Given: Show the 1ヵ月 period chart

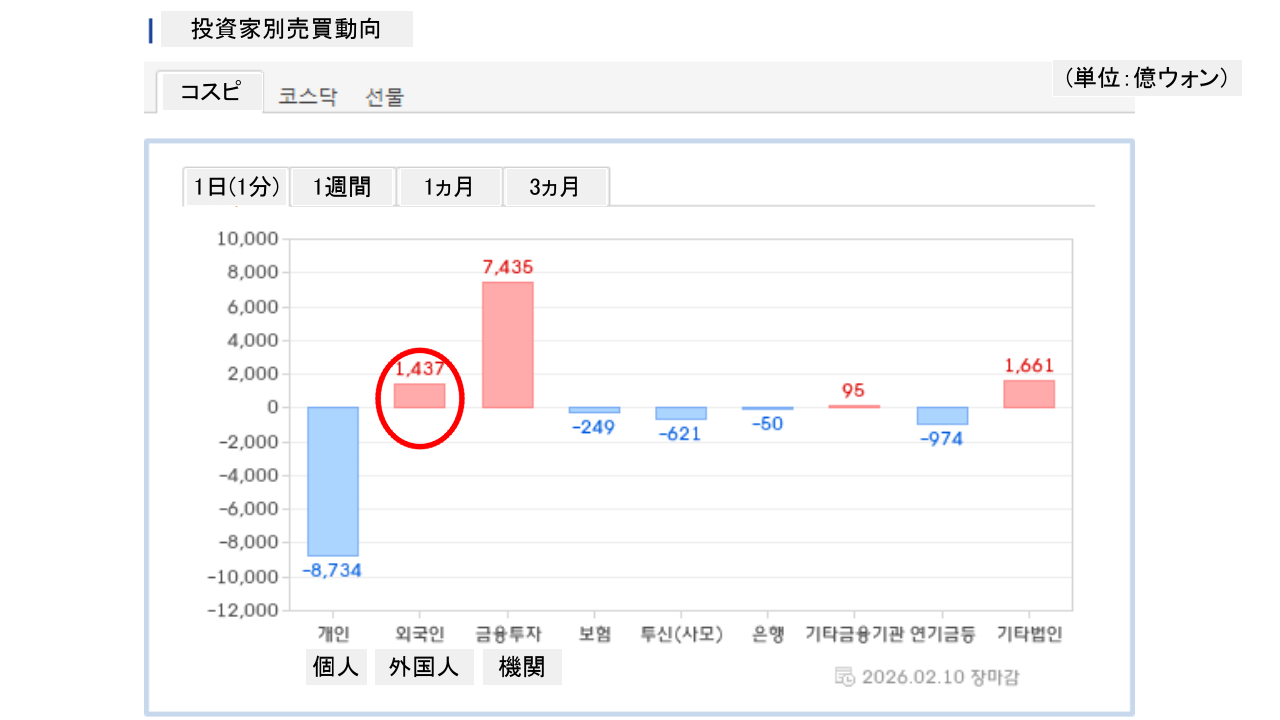Looking at the screenshot, I should 449,187.
